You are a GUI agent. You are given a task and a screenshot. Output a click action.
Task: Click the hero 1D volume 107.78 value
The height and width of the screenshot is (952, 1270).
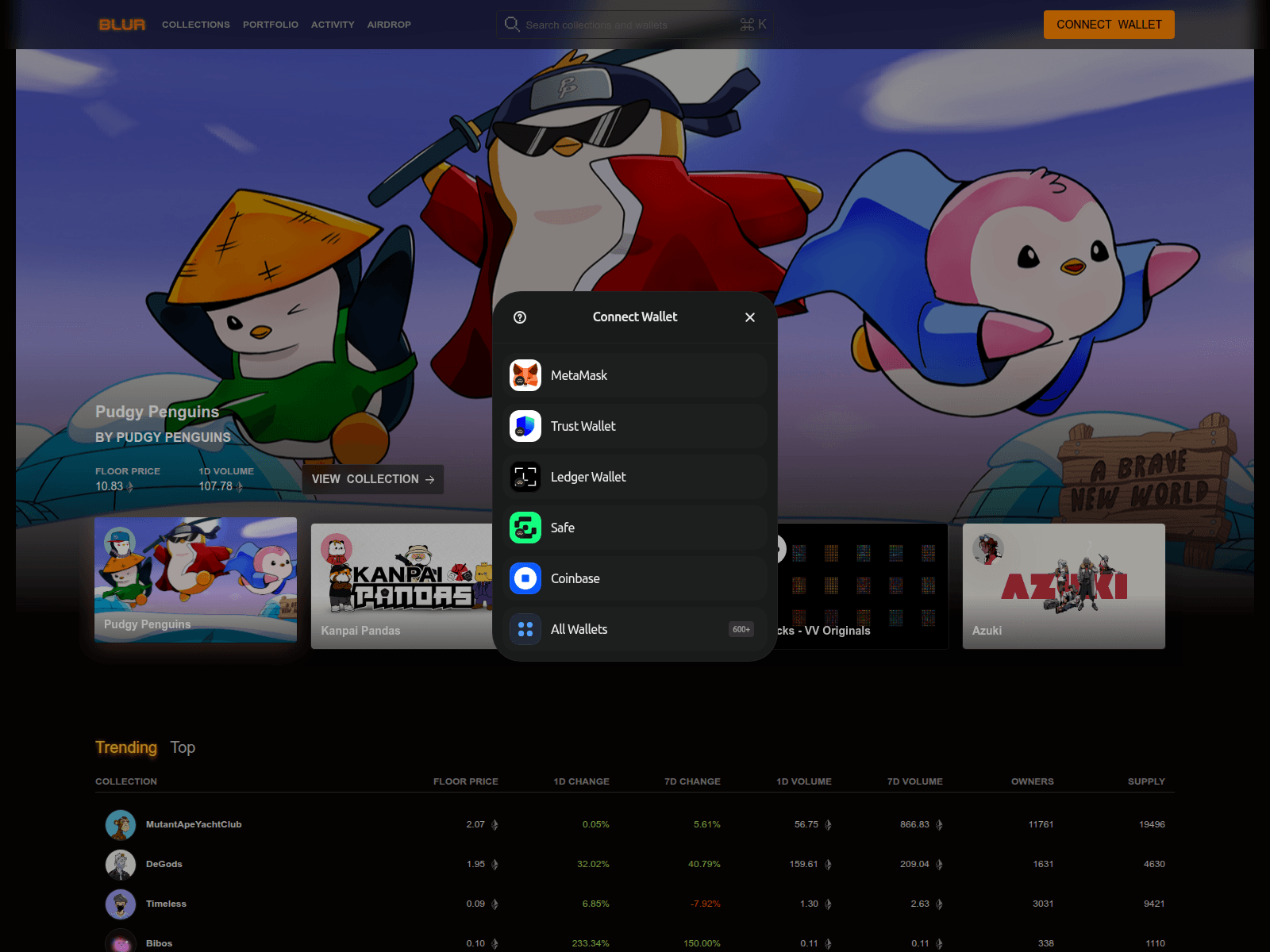tap(216, 486)
